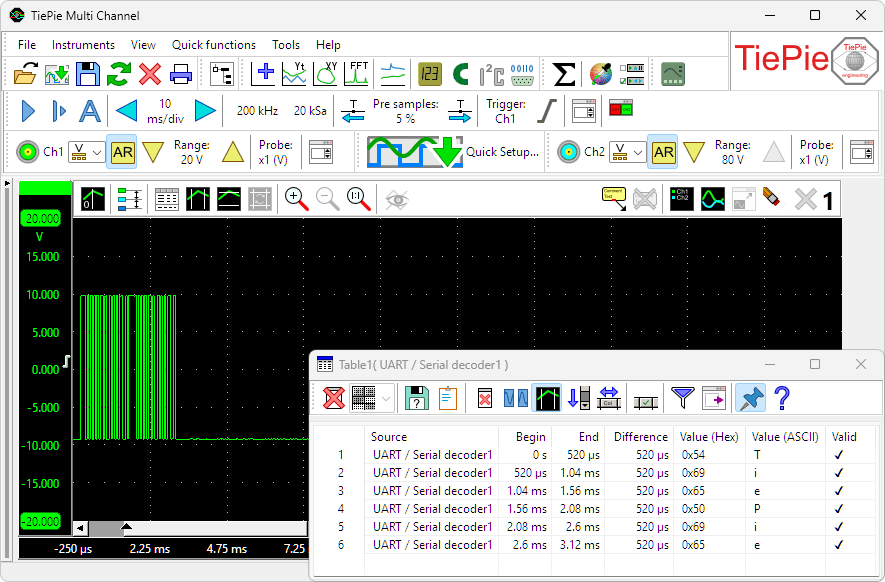This screenshot has height=582, width=885.
Task: Open the instrument settings window icon
Action: 584,111
